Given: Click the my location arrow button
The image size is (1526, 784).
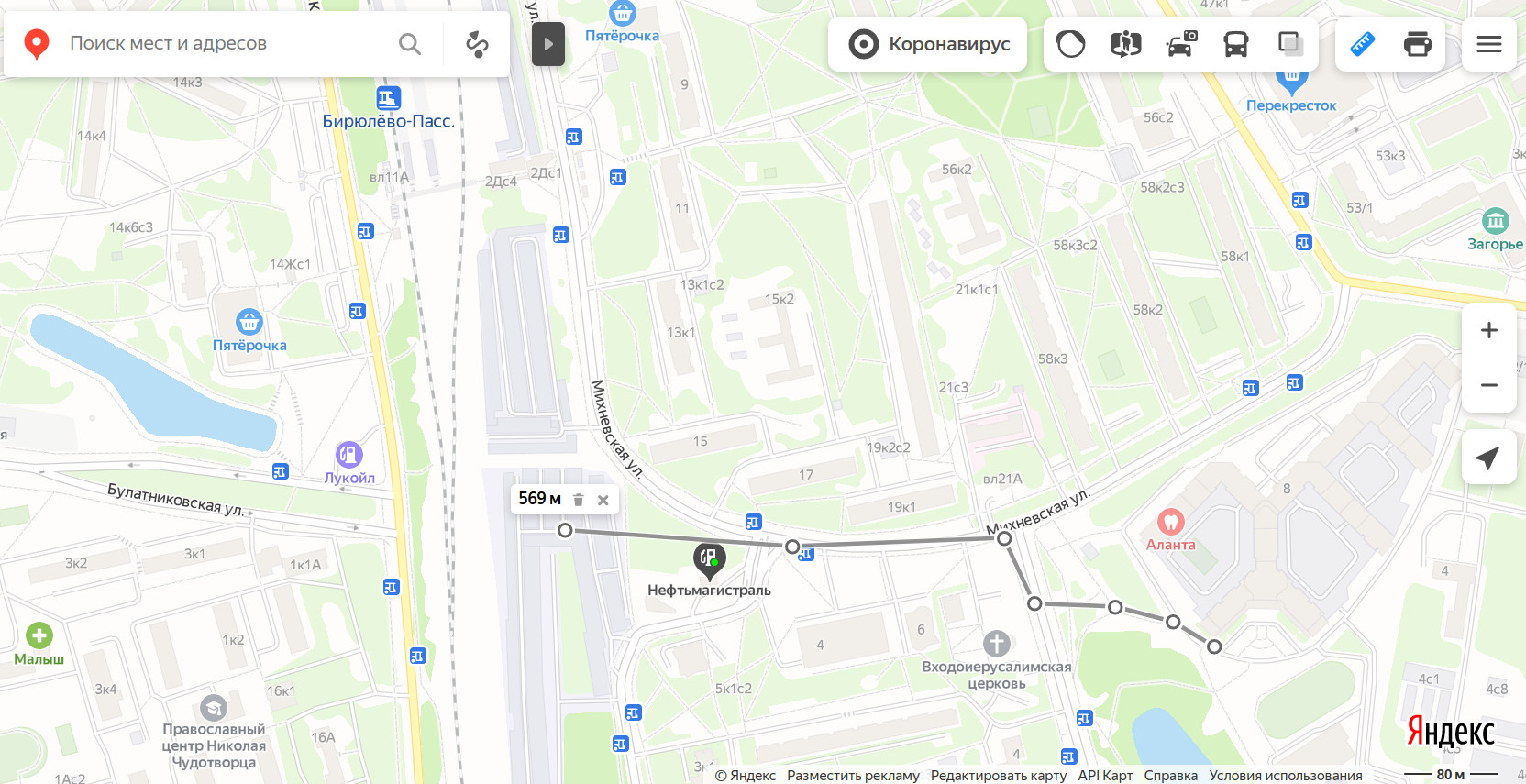Looking at the screenshot, I should point(1489,458).
